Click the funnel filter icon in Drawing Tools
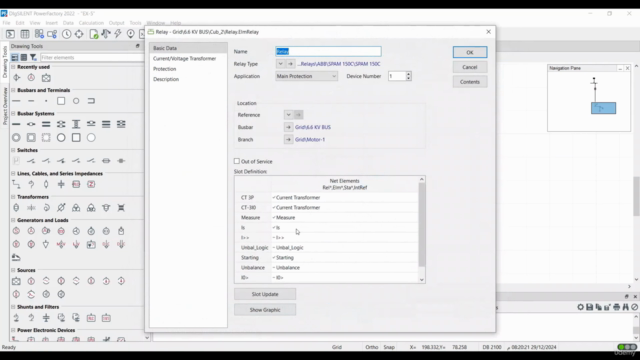 click(x=33, y=58)
